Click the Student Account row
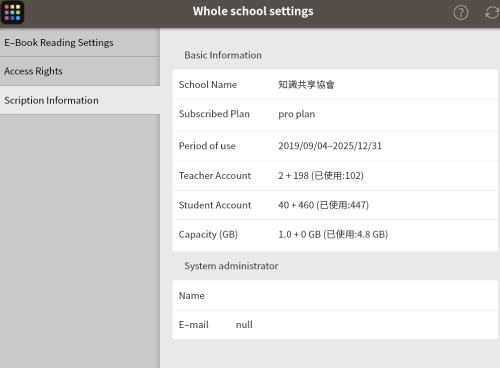The image size is (500, 368). 335,205
